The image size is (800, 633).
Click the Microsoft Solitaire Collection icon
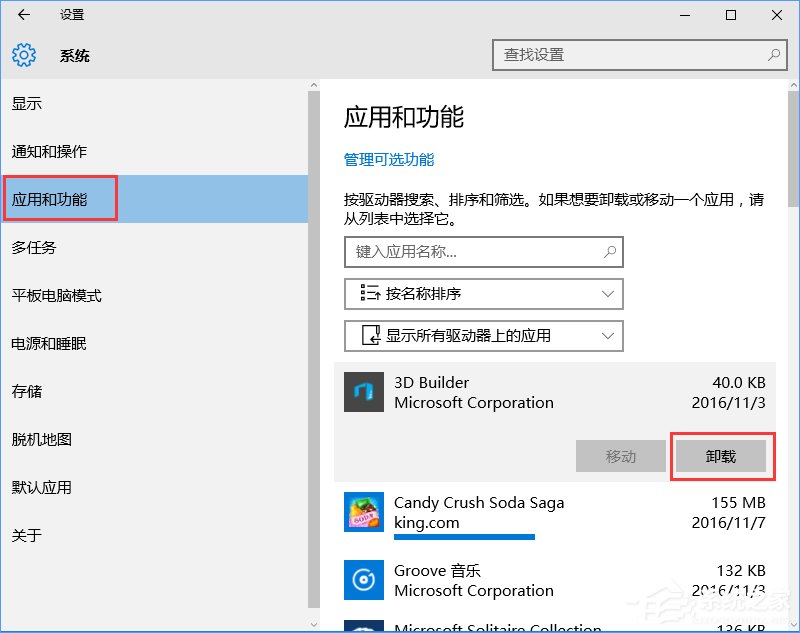[364, 628]
